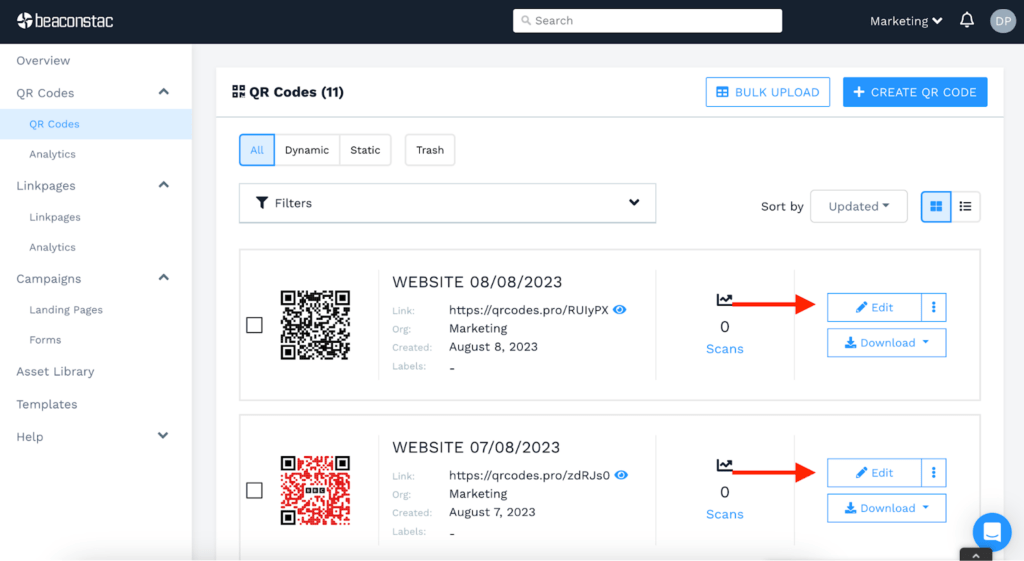This screenshot has width=1024, height=561.
Task: Preview link eye icon for RUIyPX
Action: pyautogui.click(x=620, y=310)
